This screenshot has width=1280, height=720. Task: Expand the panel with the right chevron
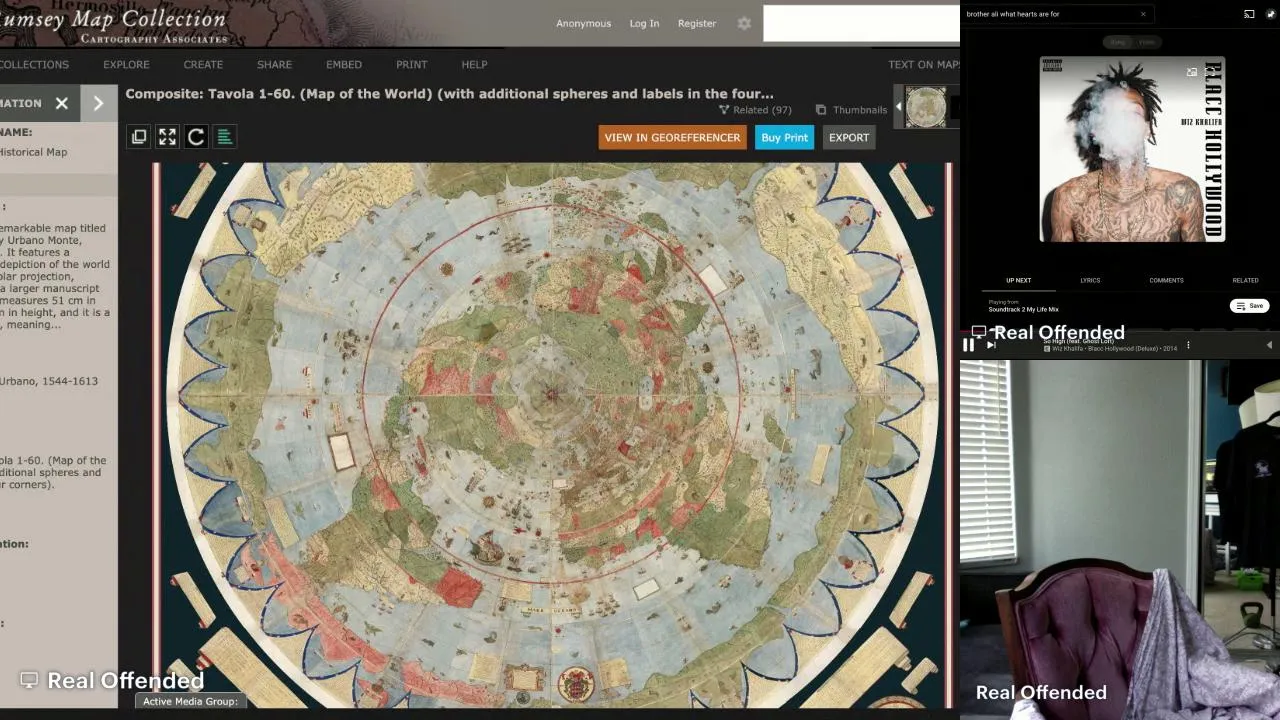pyautogui.click(x=98, y=103)
